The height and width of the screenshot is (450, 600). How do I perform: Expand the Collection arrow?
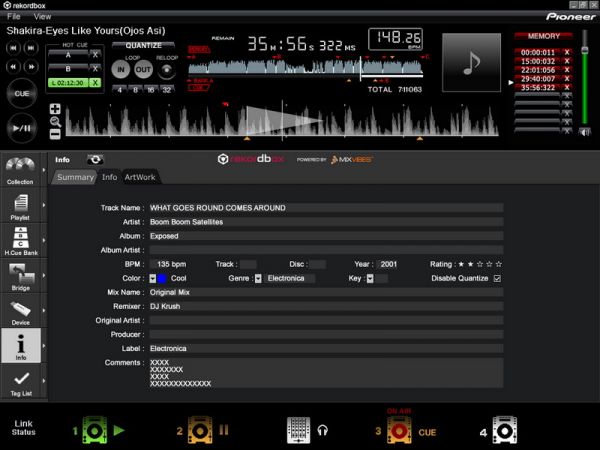pyautogui.click(x=44, y=170)
